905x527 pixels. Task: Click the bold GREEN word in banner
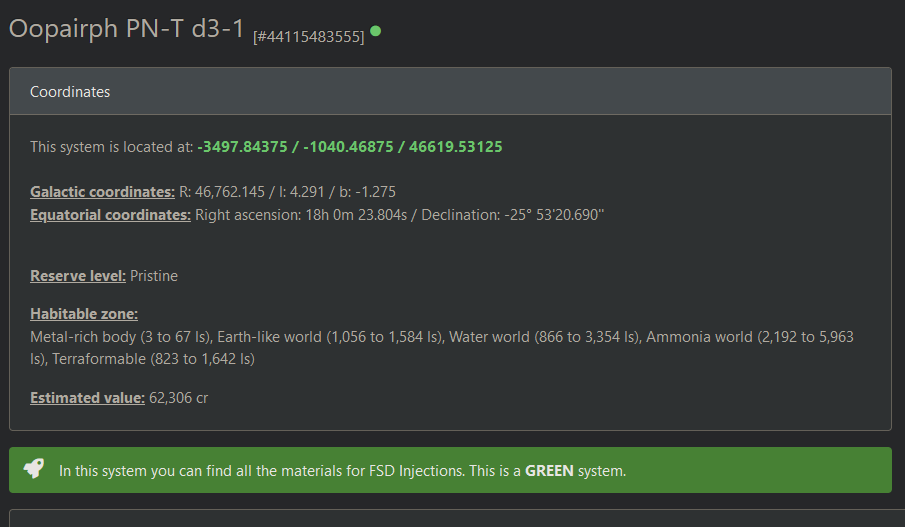point(549,470)
